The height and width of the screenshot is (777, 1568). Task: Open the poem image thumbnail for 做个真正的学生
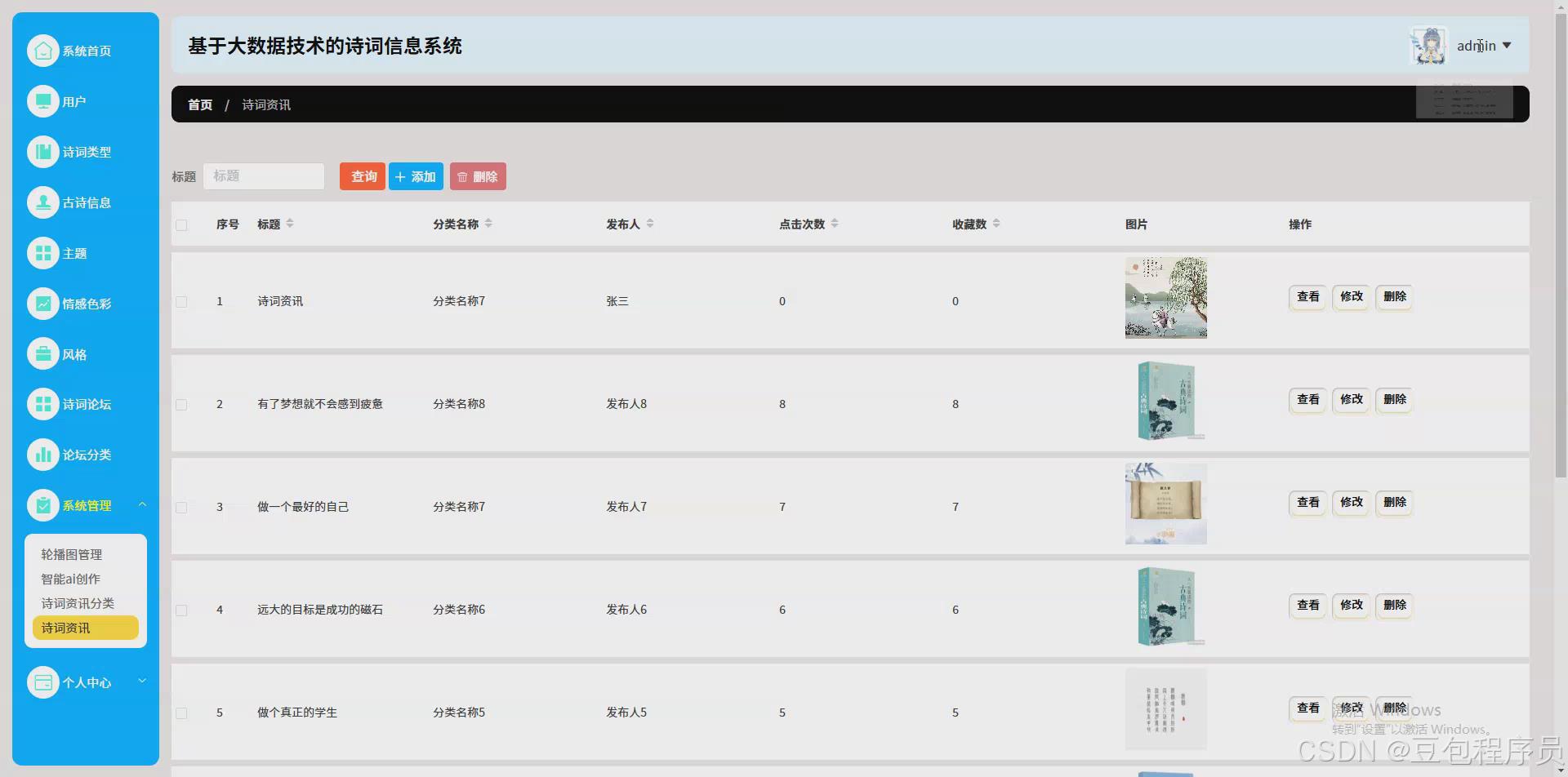pyautogui.click(x=1166, y=709)
